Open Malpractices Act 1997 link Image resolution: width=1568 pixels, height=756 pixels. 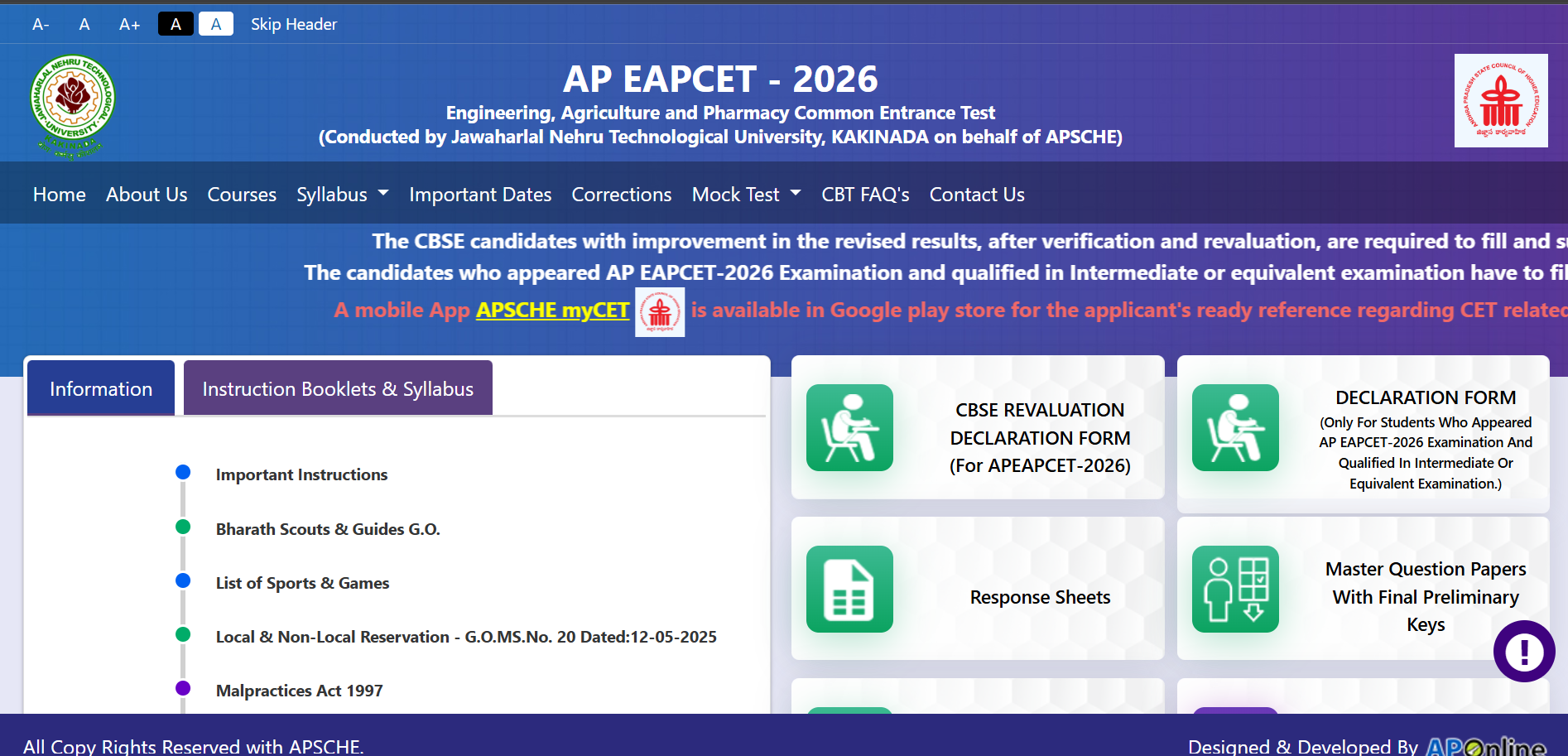coord(299,691)
